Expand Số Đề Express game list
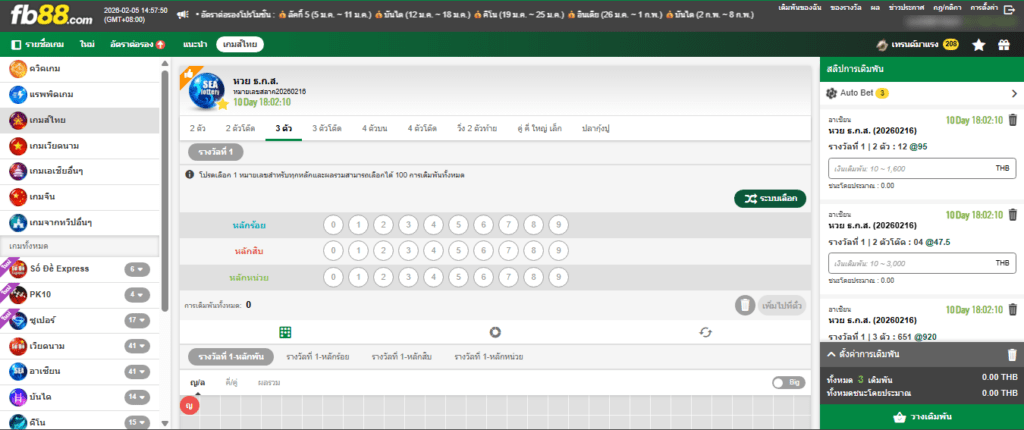The height and width of the screenshot is (430, 1024). [x=138, y=269]
